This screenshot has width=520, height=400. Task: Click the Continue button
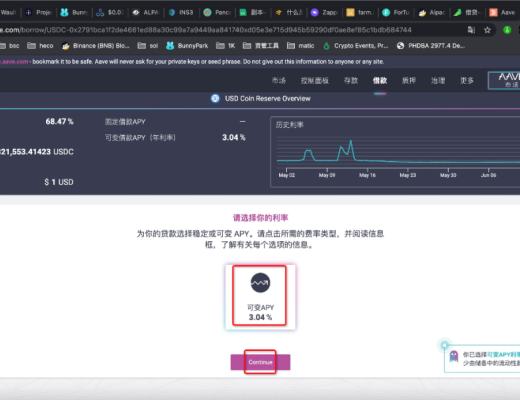[260, 362]
